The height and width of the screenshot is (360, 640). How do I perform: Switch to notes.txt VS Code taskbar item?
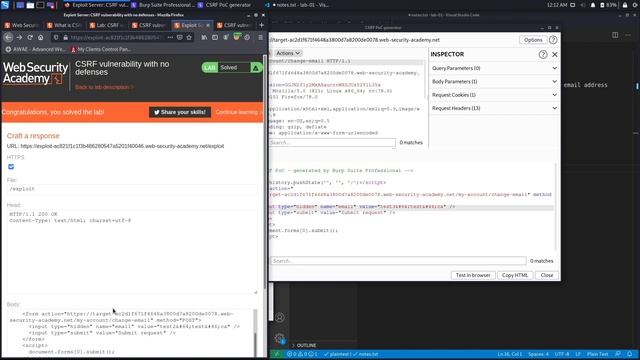pyautogui.click(x=297, y=5)
